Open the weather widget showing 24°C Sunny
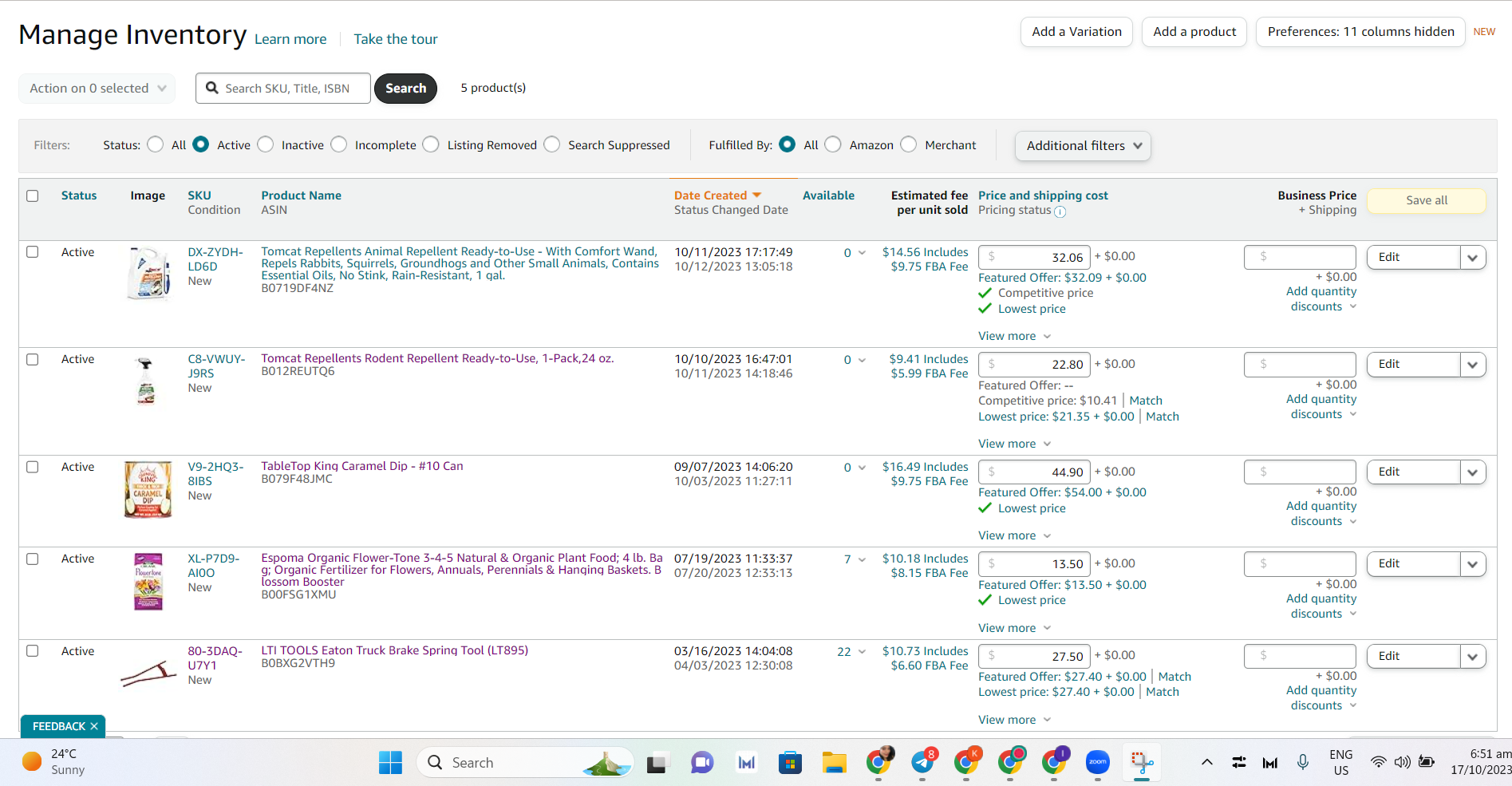 (x=53, y=762)
